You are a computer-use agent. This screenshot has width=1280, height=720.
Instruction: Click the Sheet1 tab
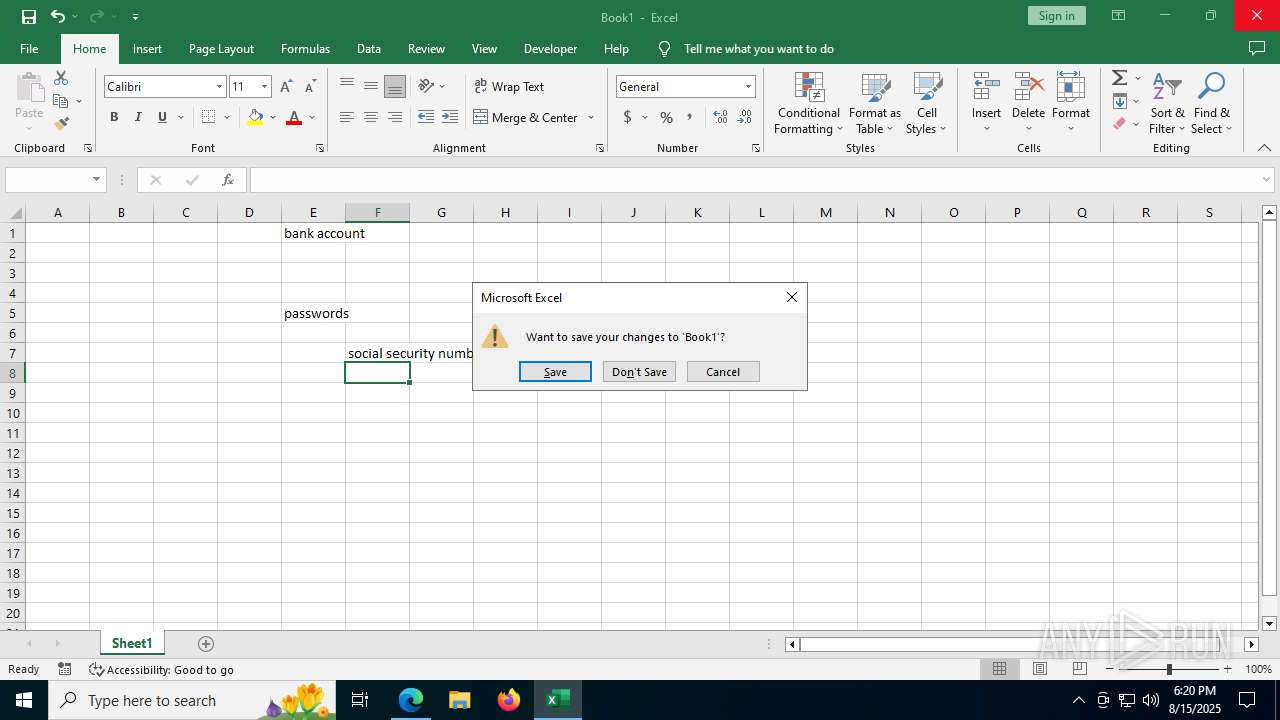(132, 644)
